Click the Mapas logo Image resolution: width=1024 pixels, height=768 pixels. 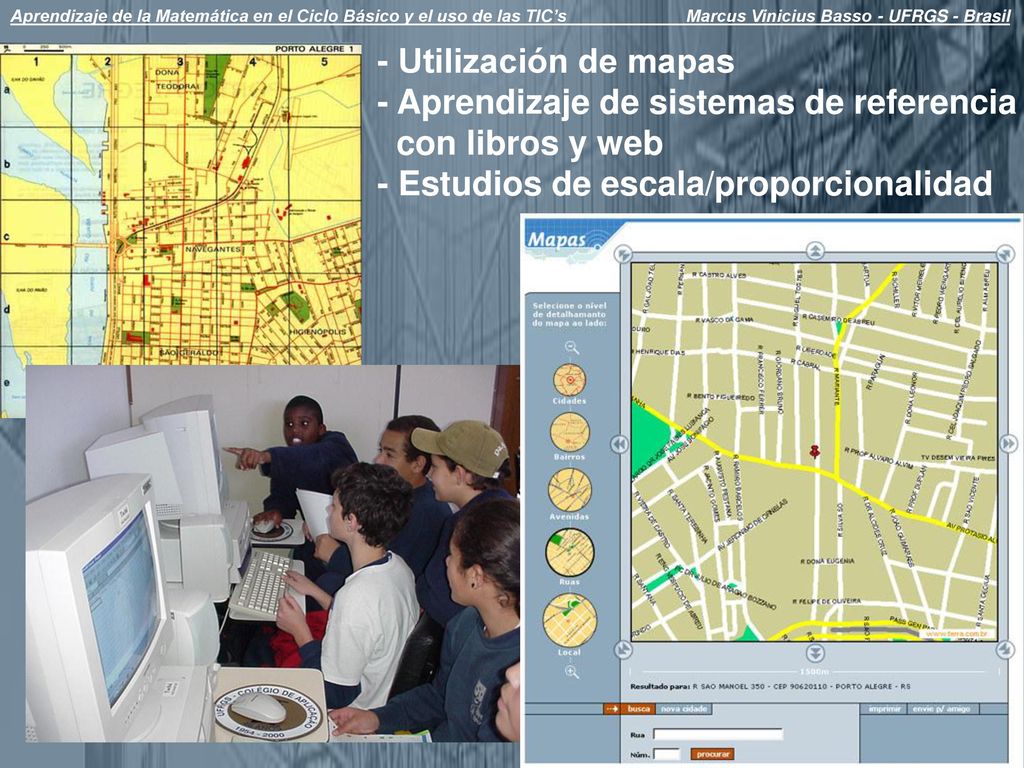pyautogui.click(x=557, y=239)
